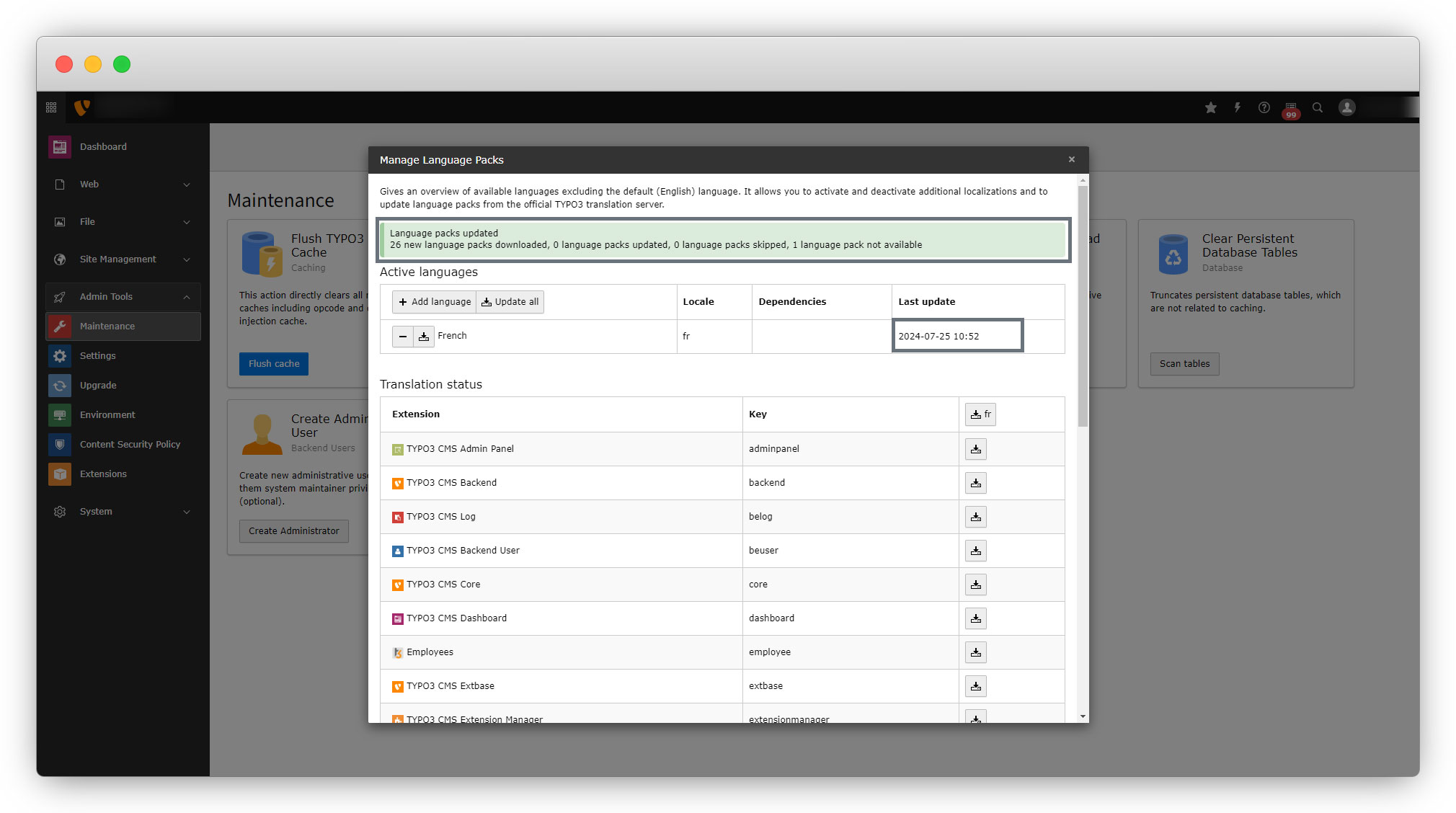This screenshot has height=813, width=1456.
Task: Click the Update all button
Action: point(510,302)
